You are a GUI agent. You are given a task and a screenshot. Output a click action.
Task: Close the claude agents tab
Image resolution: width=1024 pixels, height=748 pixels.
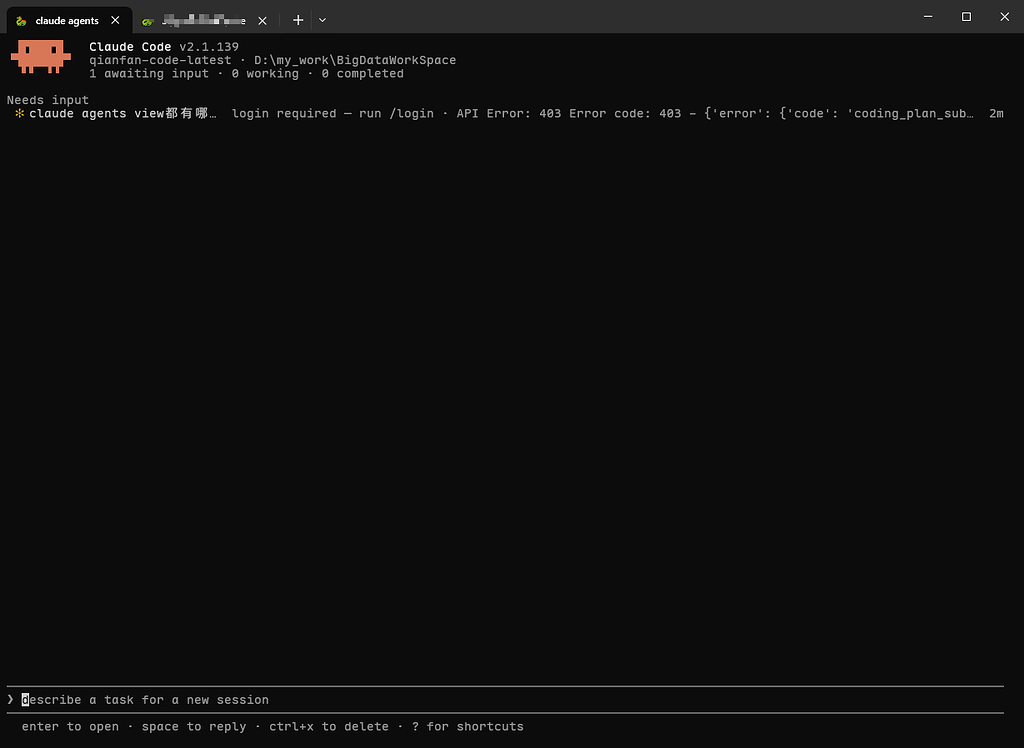116,20
